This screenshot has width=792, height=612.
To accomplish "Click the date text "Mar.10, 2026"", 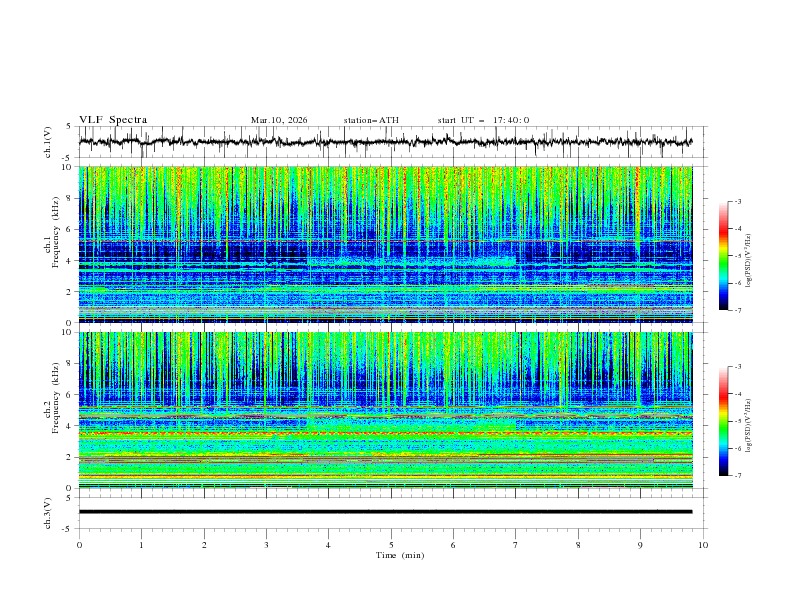I will [x=279, y=120].
